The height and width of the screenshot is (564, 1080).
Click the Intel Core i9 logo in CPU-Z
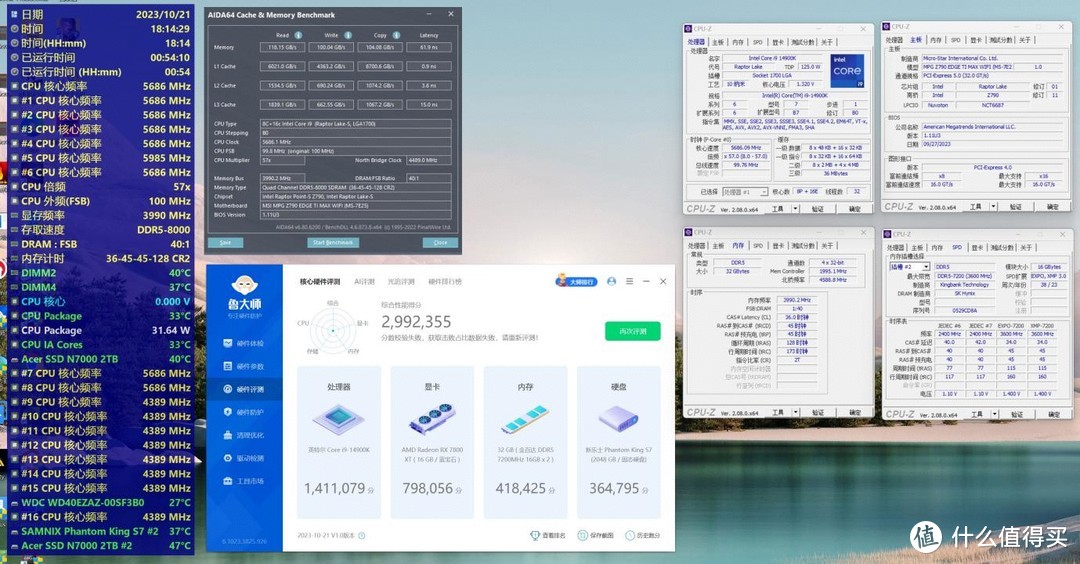pyautogui.click(x=847, y=71)
